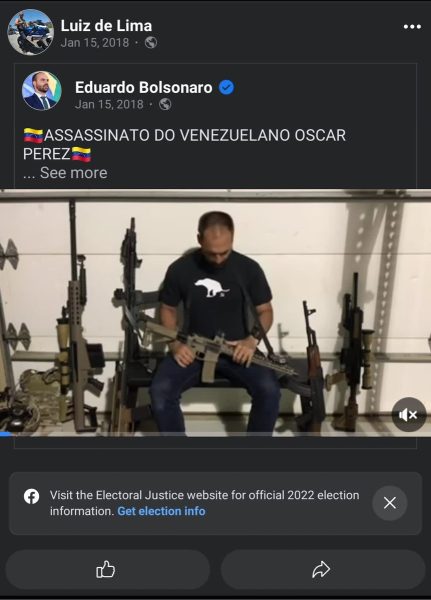
Task: Dismiss the election info banner
Action: [390, 503]
